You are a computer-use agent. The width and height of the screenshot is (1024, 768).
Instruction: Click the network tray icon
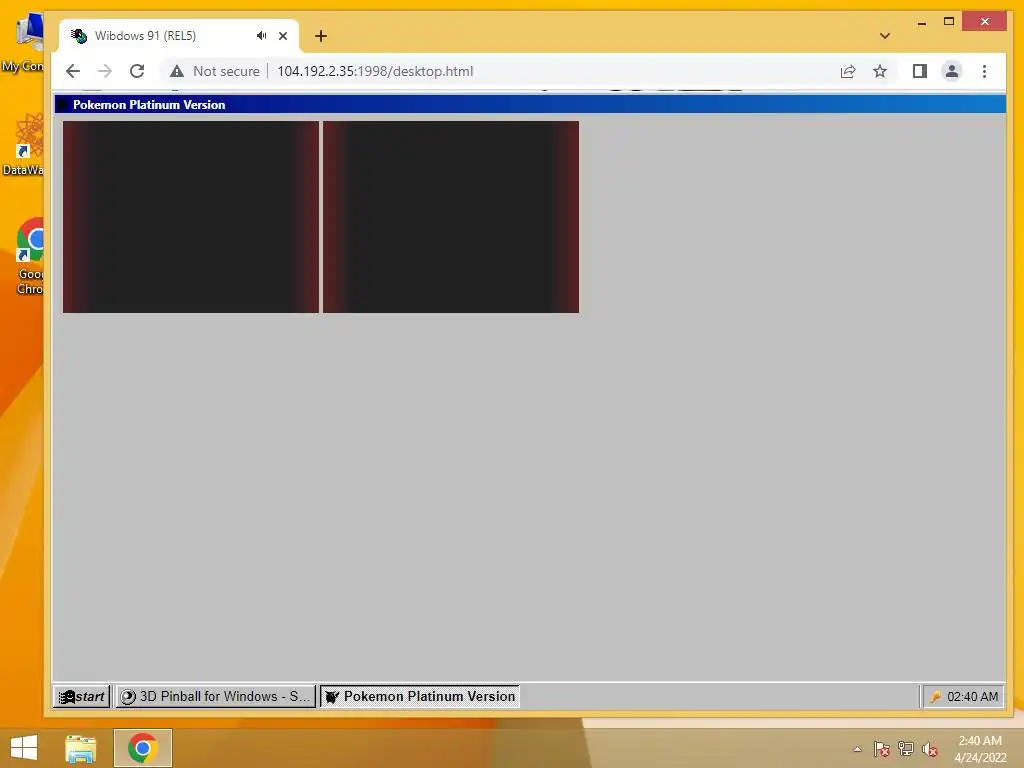(906, 749)
